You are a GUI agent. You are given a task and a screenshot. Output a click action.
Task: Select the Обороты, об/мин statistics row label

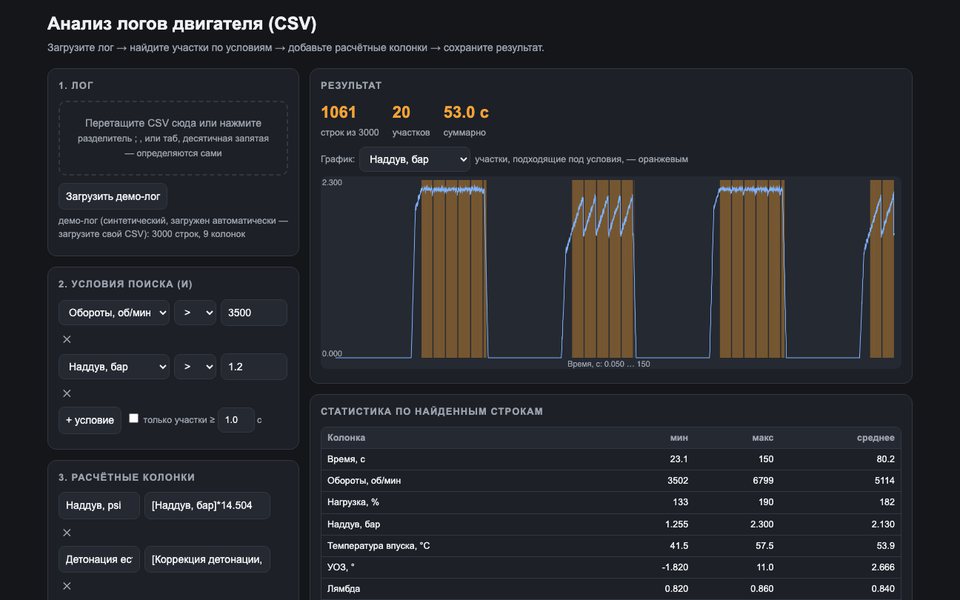[364, 481]
